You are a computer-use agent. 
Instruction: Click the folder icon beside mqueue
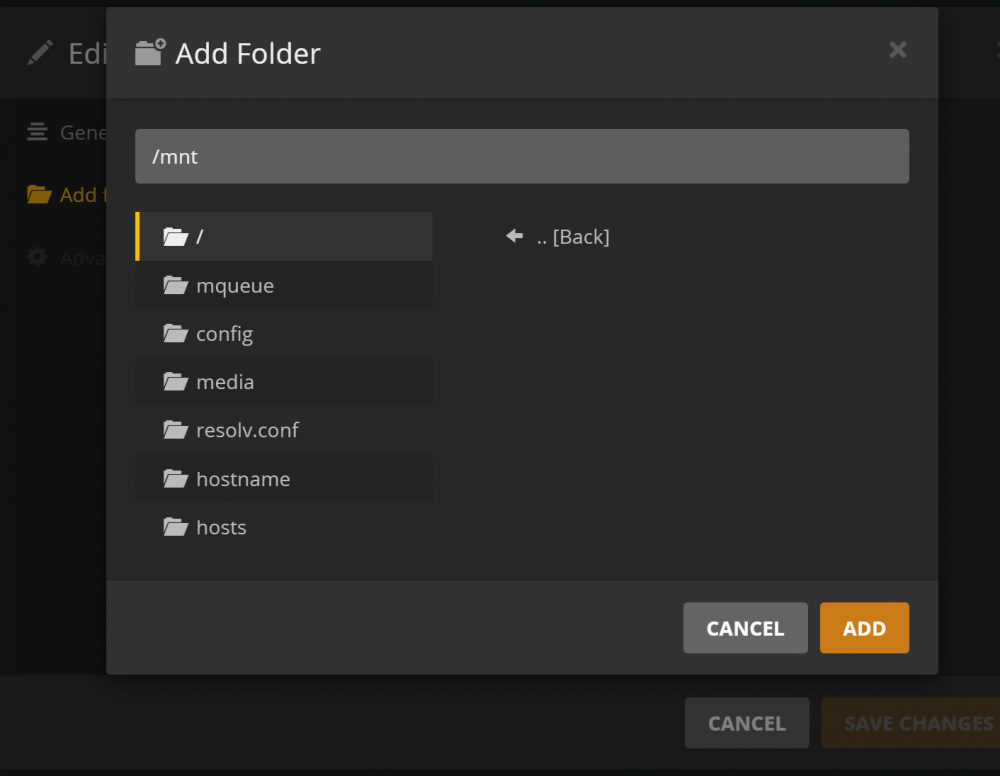tap(175, 285)
